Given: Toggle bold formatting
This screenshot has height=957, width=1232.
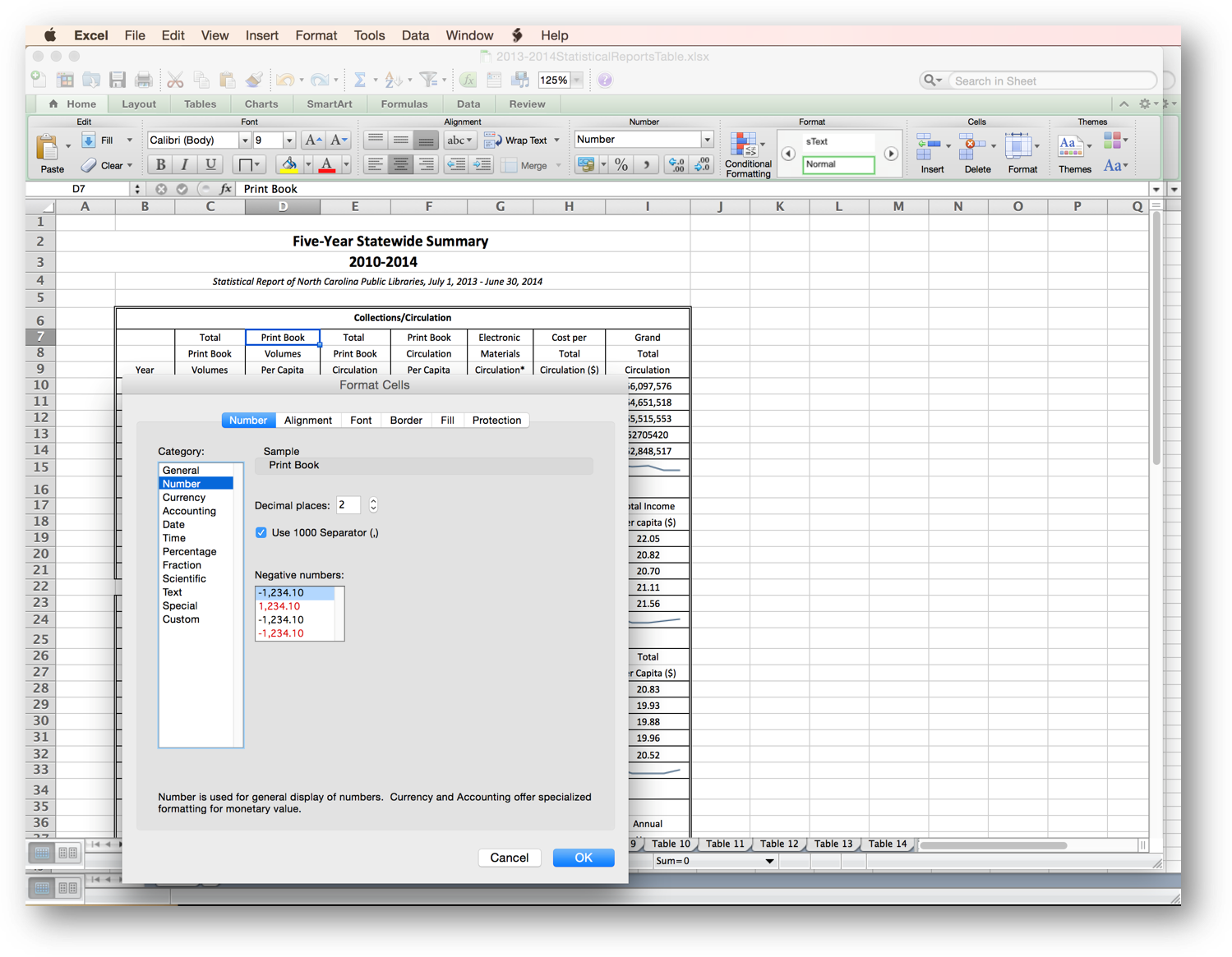Looking at the screenshot, I should pyautogui.click(x=159, y=164).
